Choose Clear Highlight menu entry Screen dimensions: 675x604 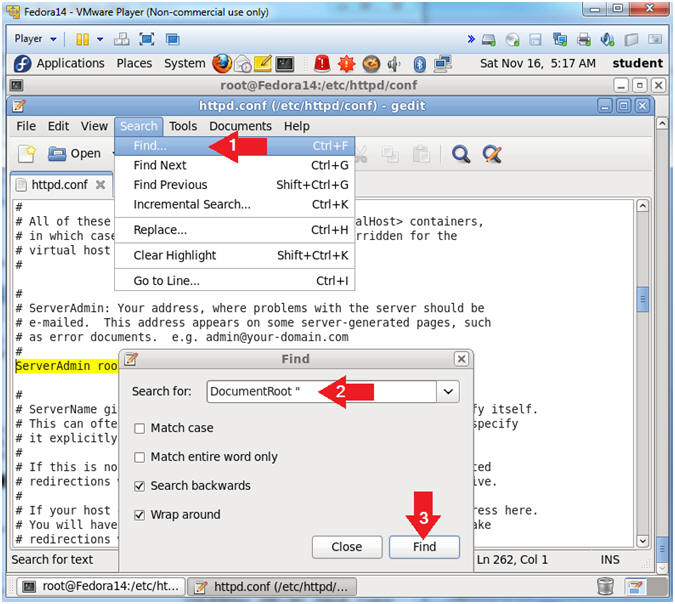tap(235, 255)
